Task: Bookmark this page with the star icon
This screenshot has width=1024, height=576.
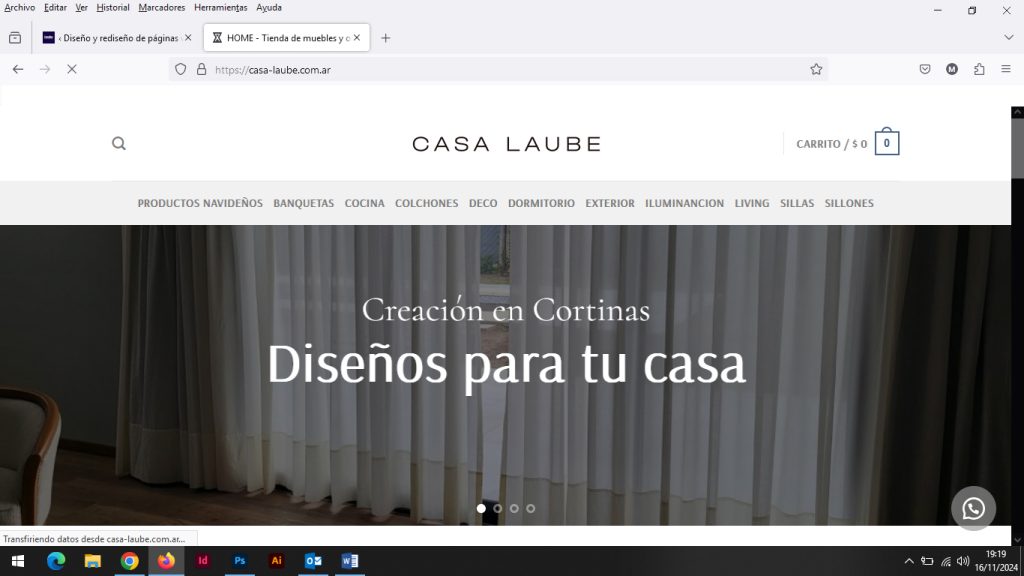Action: tap(816, 69)
